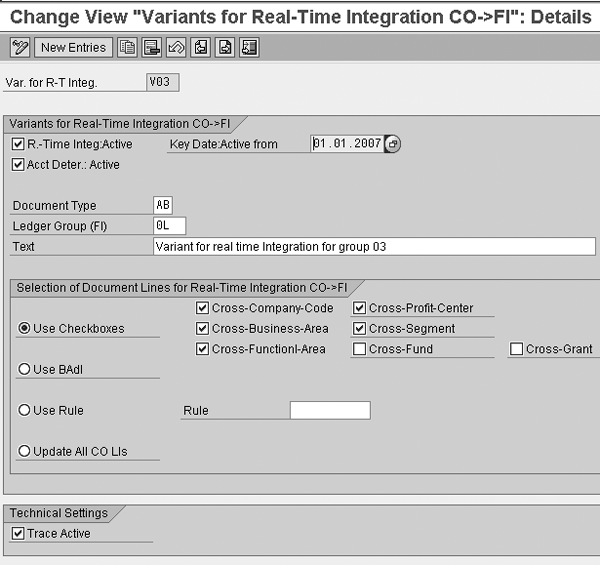Open the Key Date value help picker

[393, 144]
